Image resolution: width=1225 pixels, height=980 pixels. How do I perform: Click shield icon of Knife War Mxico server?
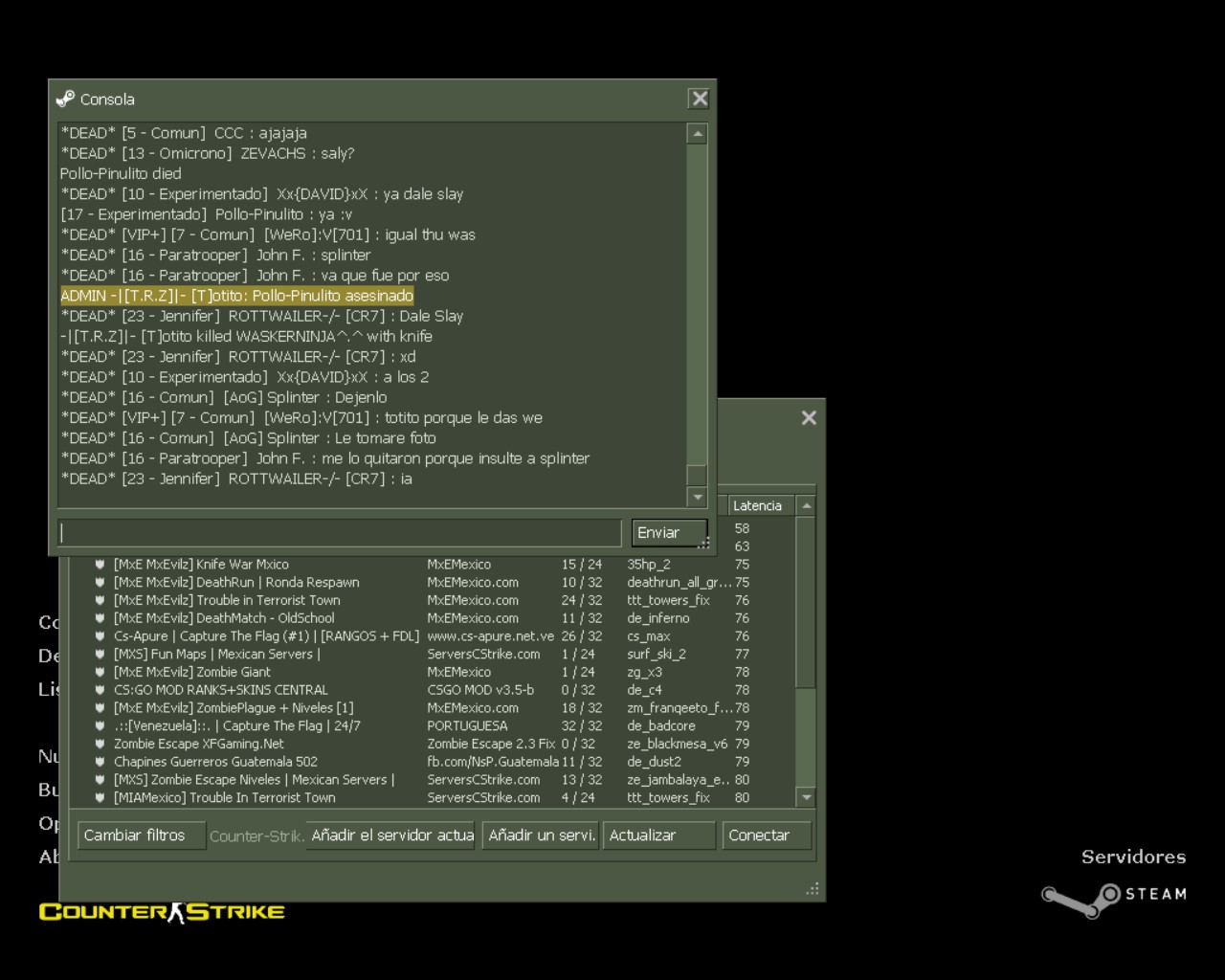(x=100, y=565)
